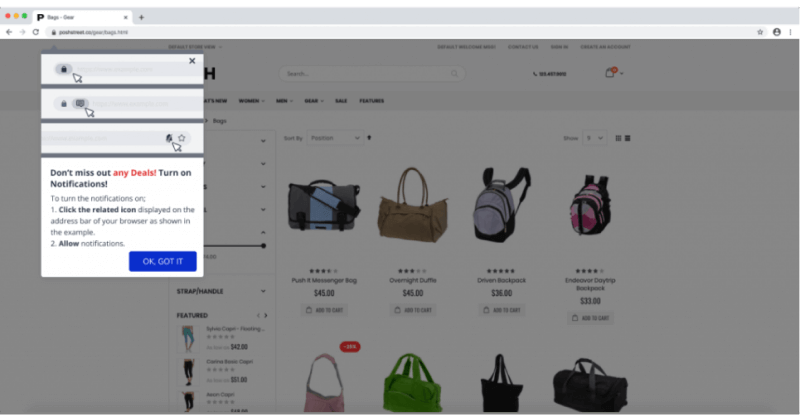800x415 pixels.
Task: Switch to list view icon
Action: point(628,138)
